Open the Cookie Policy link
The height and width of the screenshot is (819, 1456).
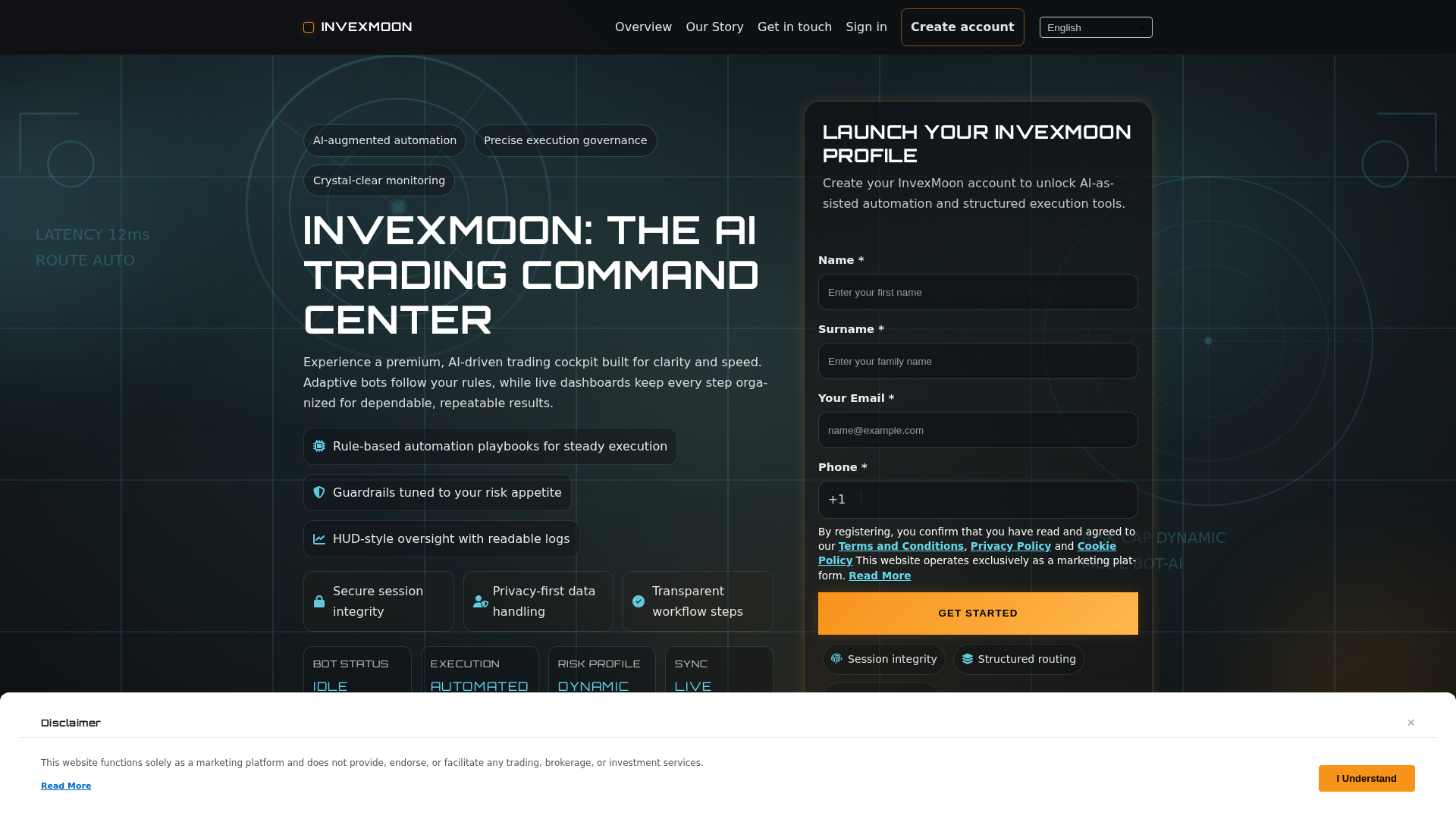point(1097,546)
